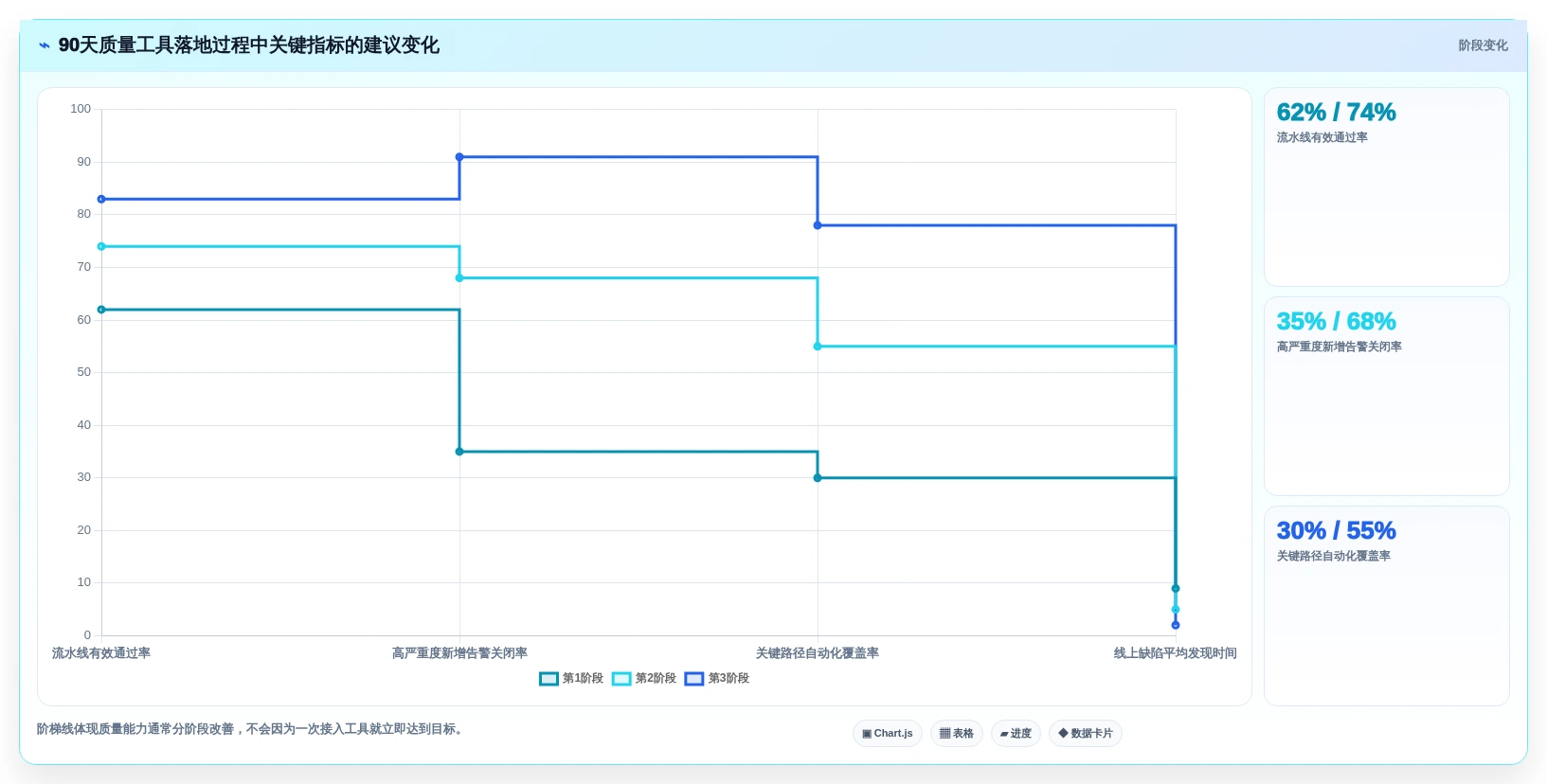This screenshot has height=784, width=1547.
Task: Click the 阶段变化 label in header
Action: [1483, 45]
